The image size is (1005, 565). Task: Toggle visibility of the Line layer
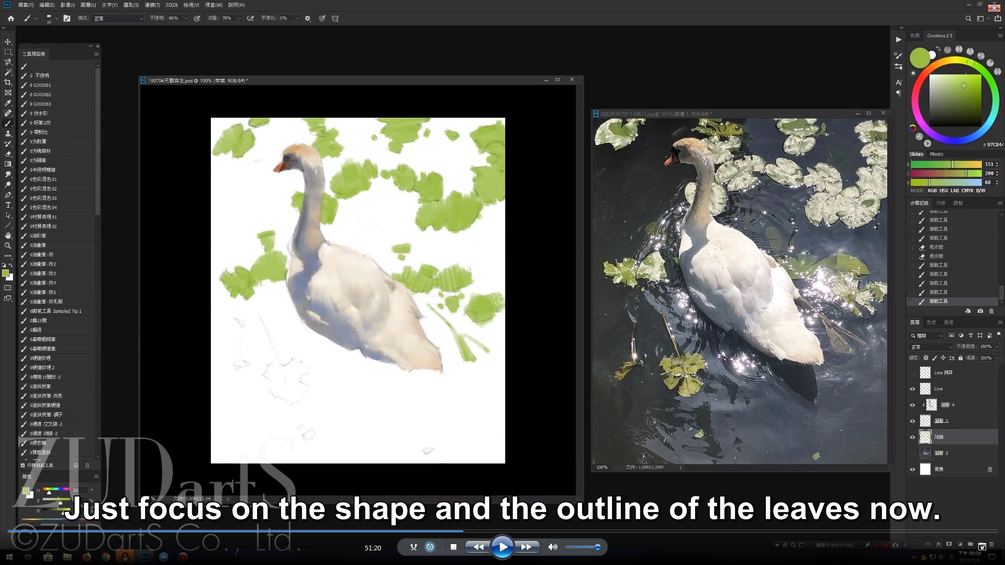click(x=913, y=389)
